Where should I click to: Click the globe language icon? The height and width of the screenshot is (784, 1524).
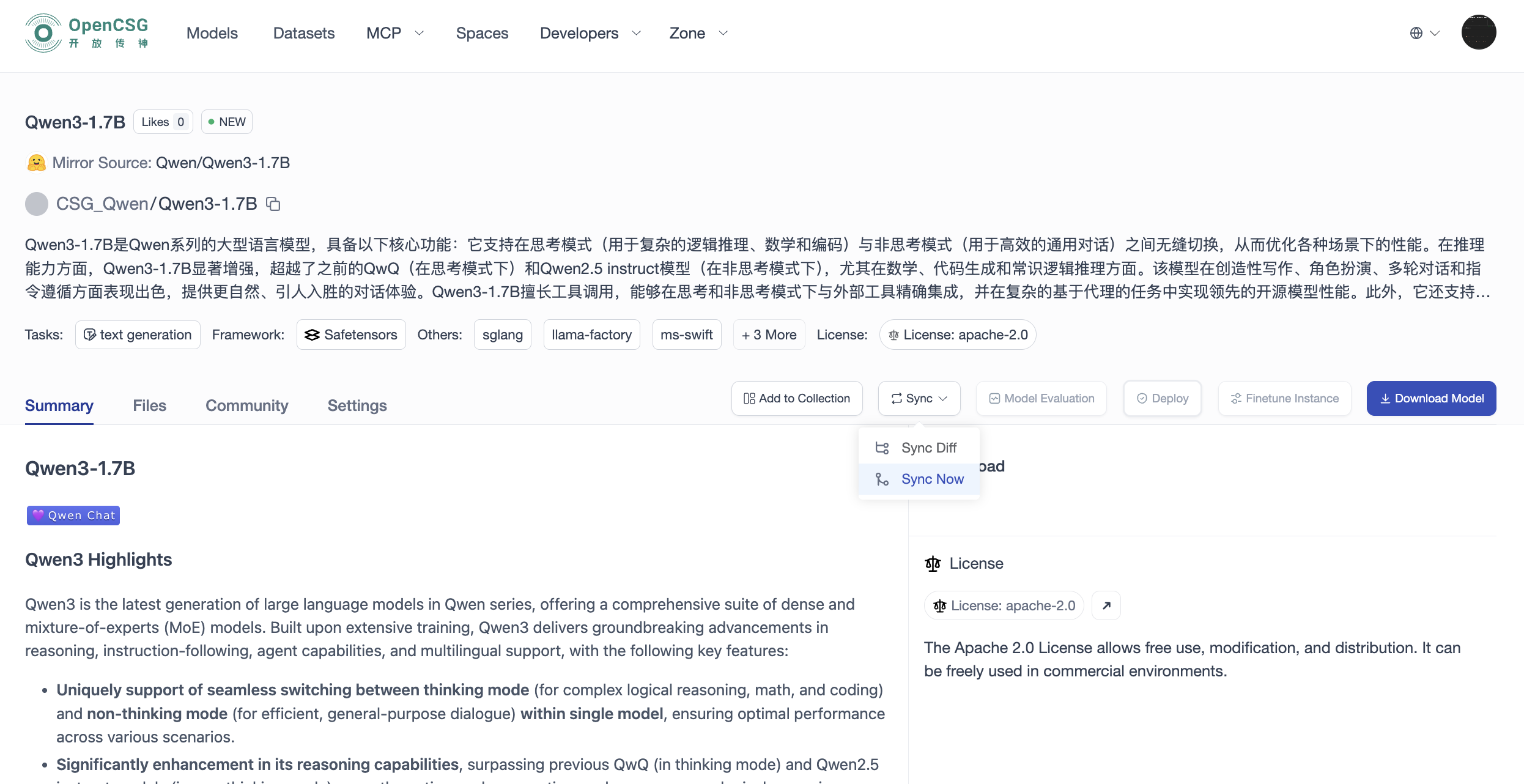tap(1416, 33)
